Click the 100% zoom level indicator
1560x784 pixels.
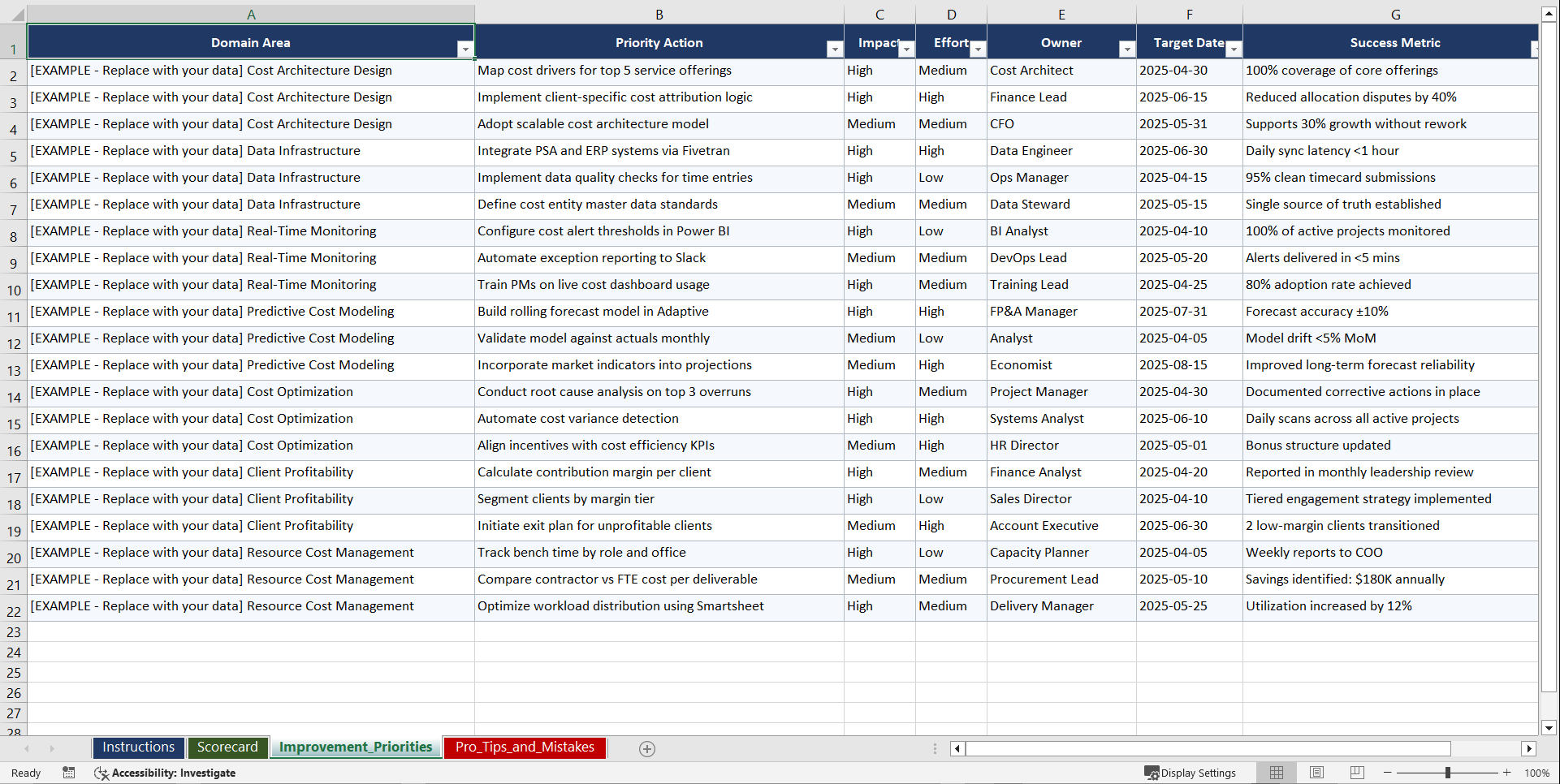(1537, 773)
